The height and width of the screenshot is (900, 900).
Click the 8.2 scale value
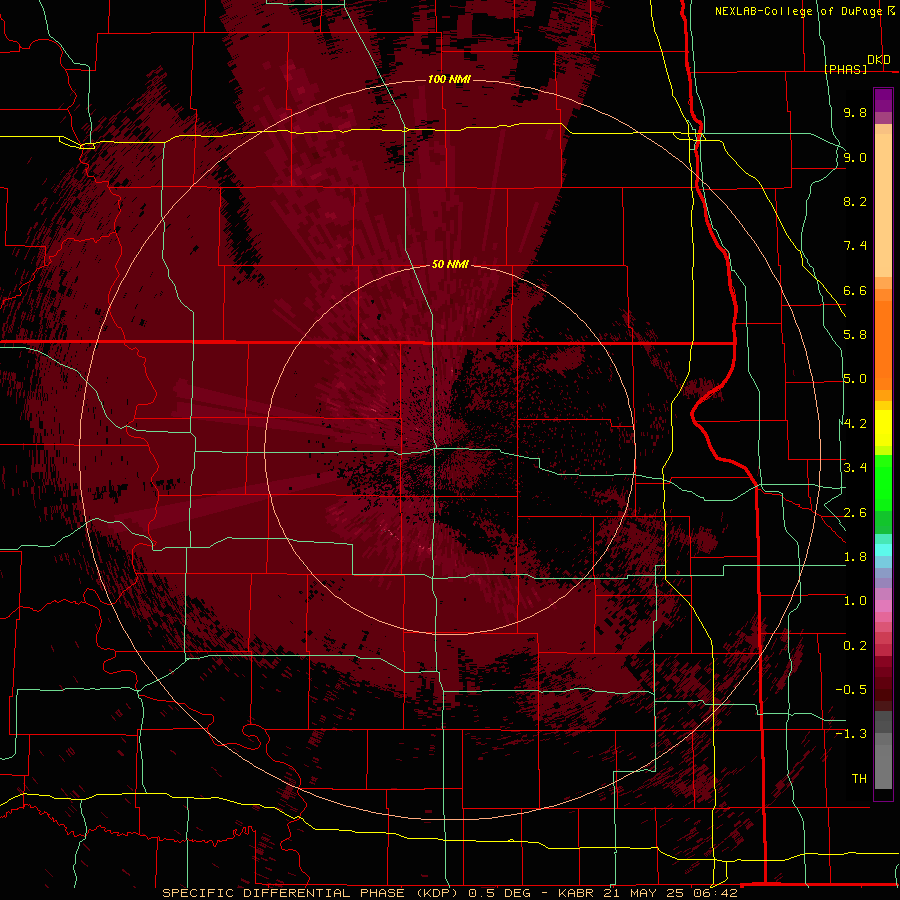[855, 201]
